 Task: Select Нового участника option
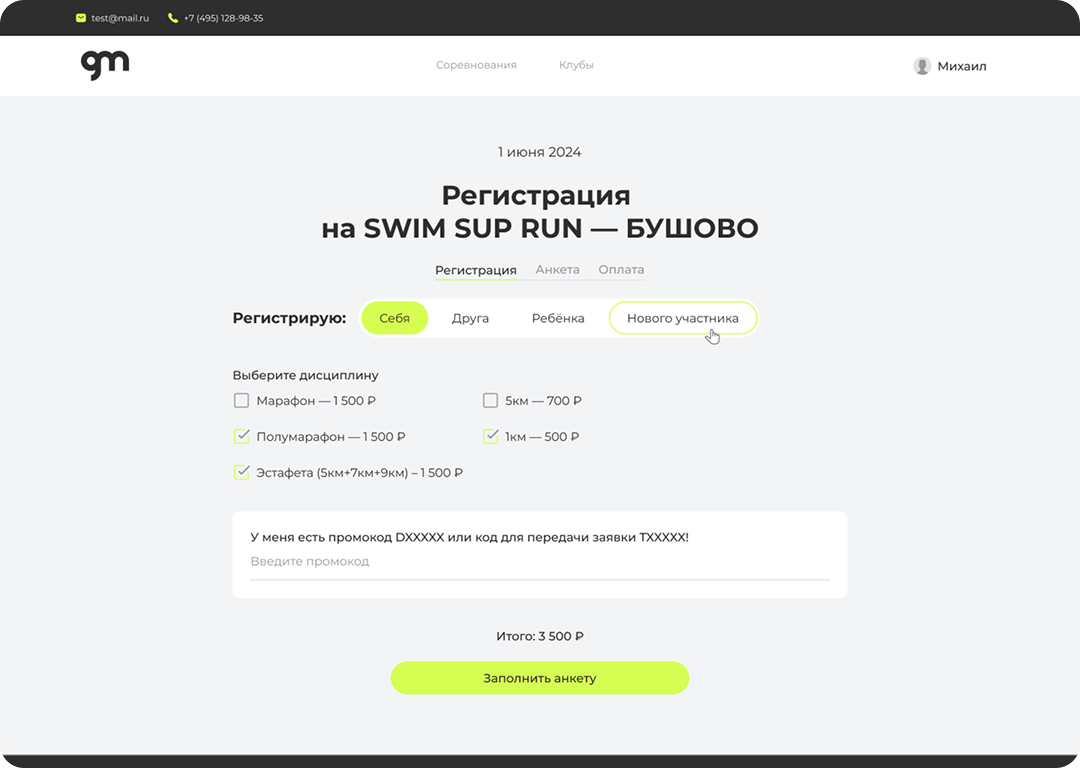pos(682,318)
